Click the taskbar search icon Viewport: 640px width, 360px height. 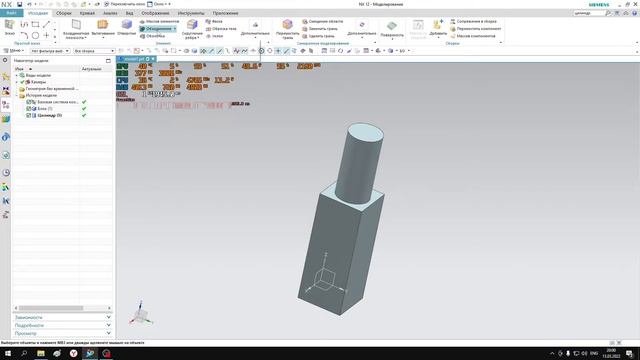tap(24, 353)
